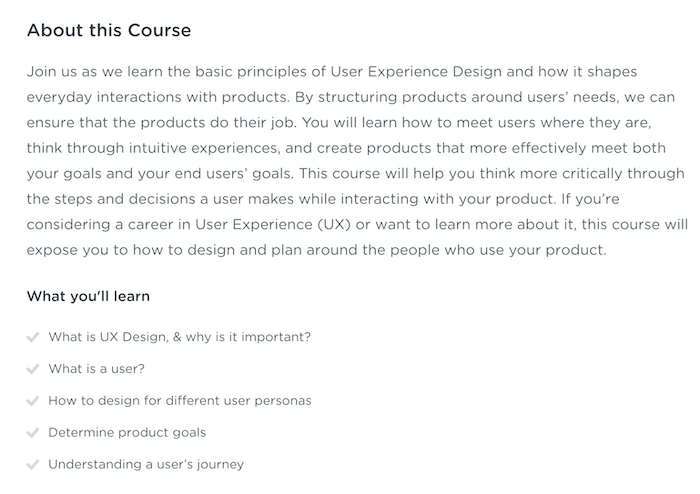Click checkmark next to 'What is a user?'

(33, 369)
